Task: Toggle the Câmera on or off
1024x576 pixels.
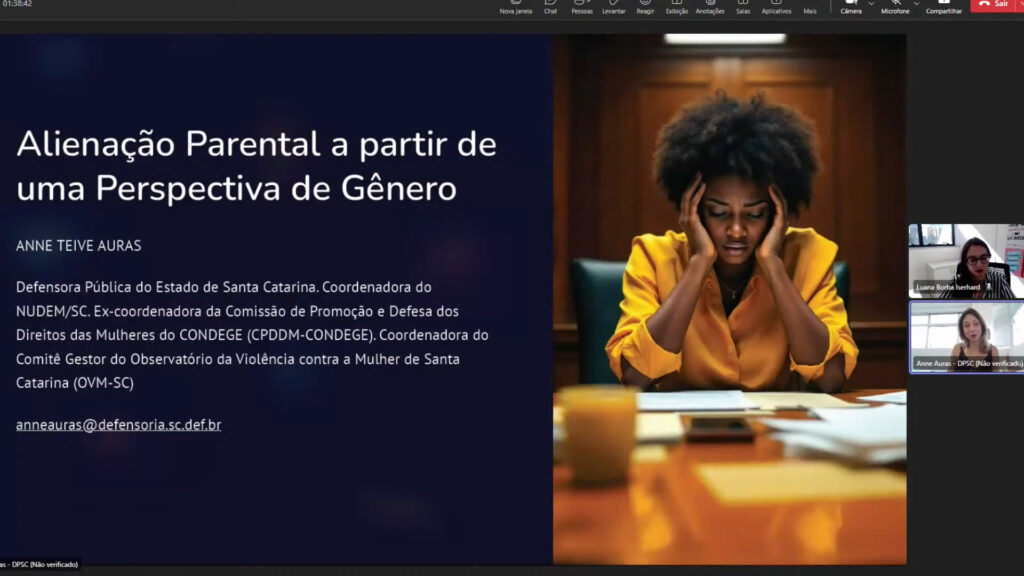Action: [x=851, y=6]
